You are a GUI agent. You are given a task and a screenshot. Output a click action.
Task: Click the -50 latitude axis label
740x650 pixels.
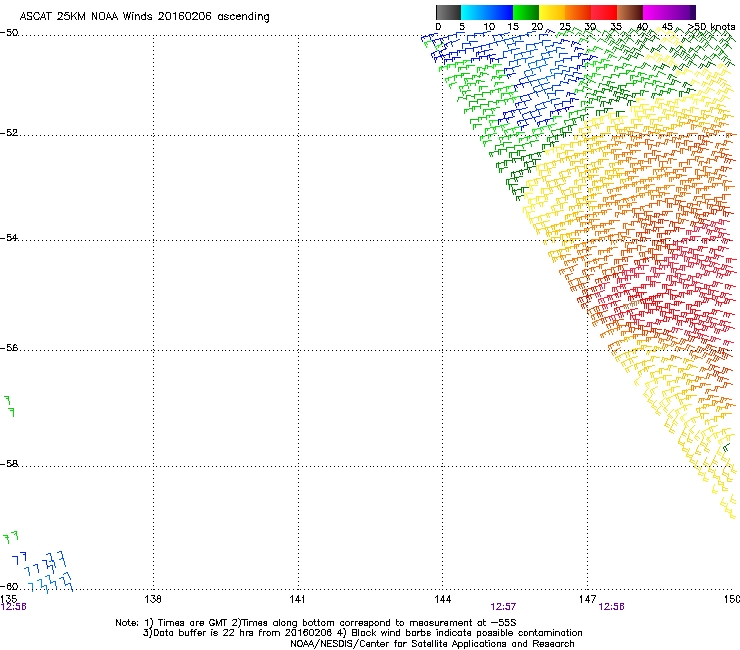(x=9, y=33)
